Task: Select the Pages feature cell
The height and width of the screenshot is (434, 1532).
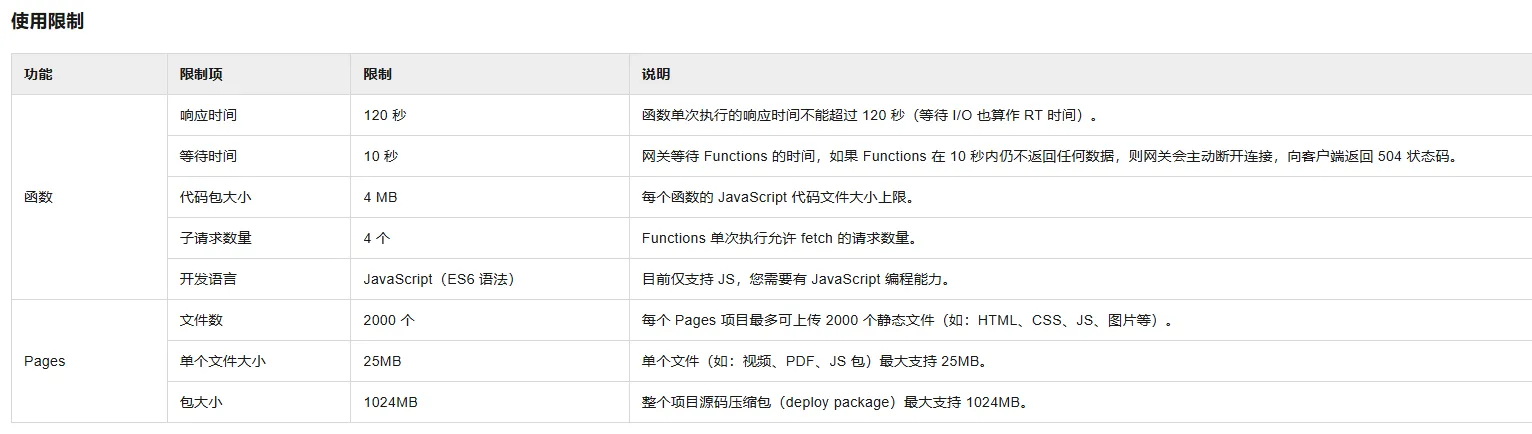Action: click(x=44, y=361)
